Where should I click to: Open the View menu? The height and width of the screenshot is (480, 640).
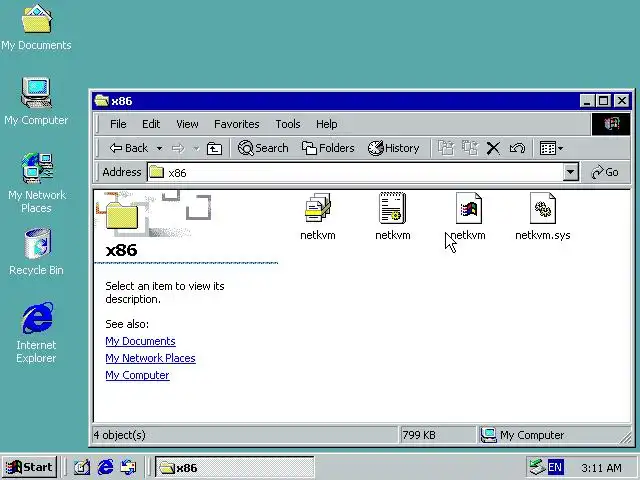pyautogui.click(x=187, y=124)
